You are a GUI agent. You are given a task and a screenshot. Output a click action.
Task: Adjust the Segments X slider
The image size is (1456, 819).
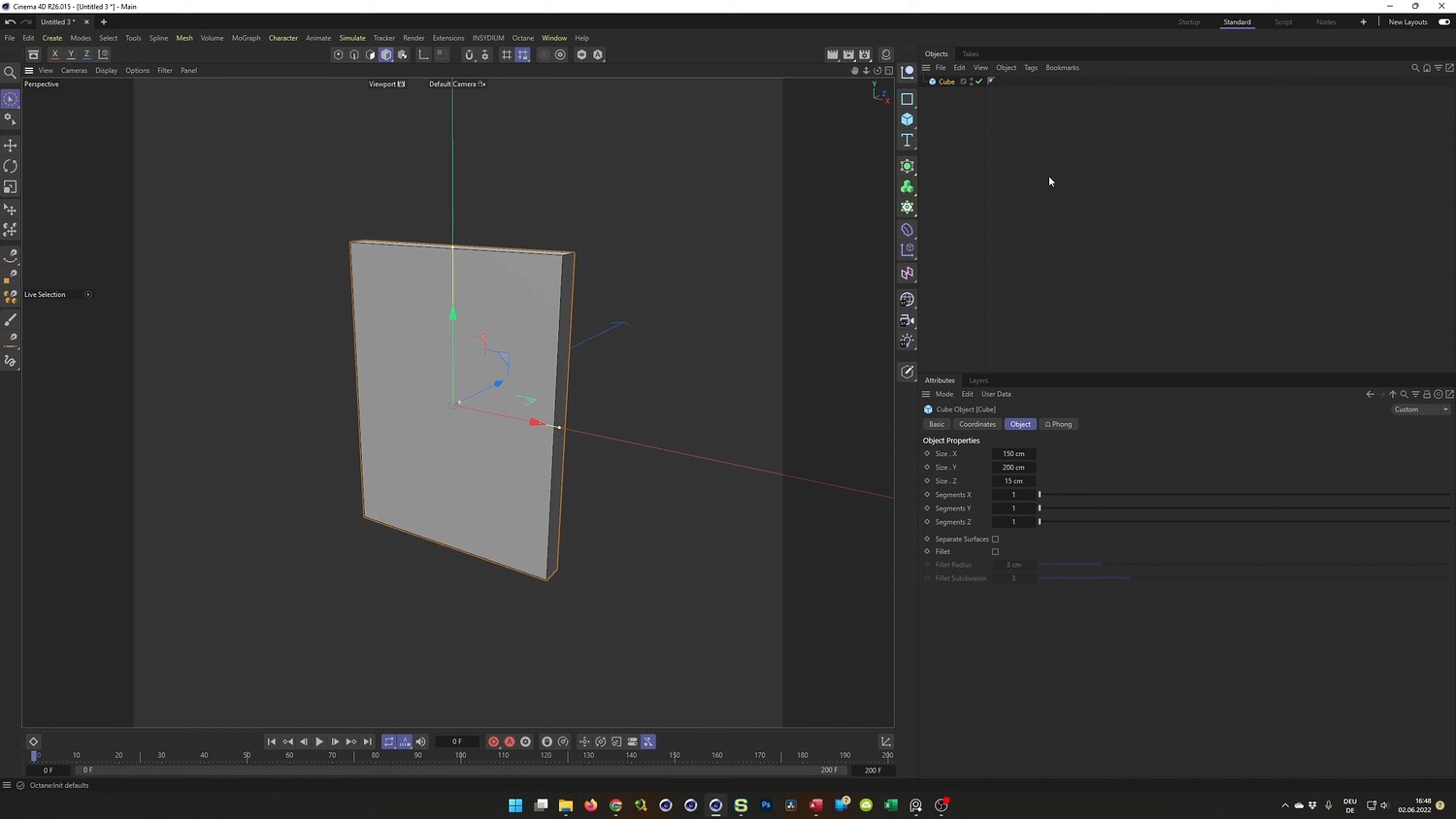tap(1244, 495)
